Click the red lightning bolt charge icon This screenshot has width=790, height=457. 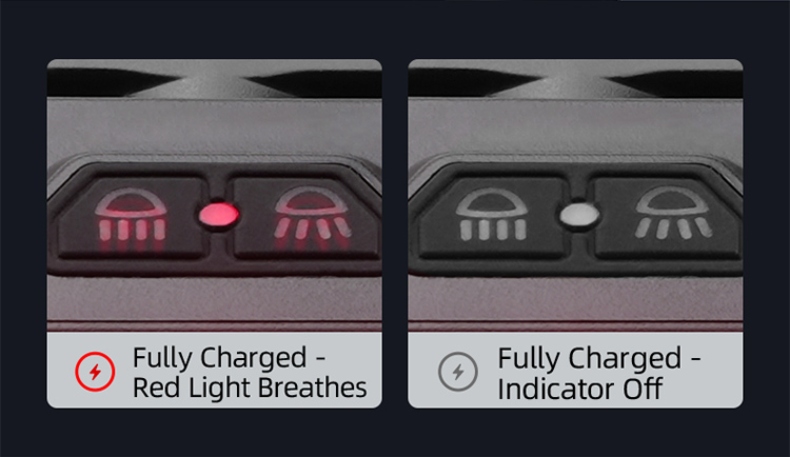pos(95,372)
